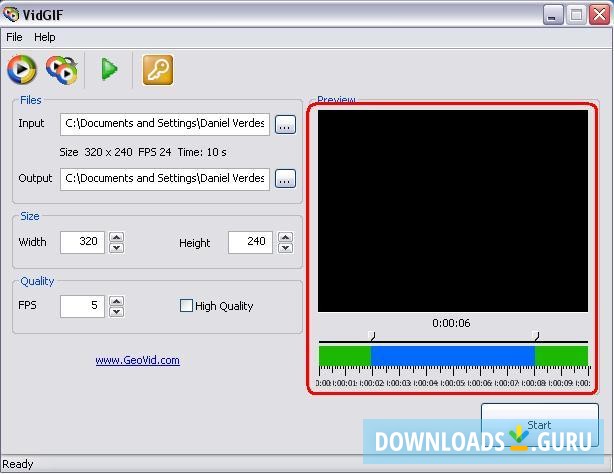The height and width of the screenshot is (474, 614).
Task: Click the right green timeline segment
Action: [x=562, y=356]
